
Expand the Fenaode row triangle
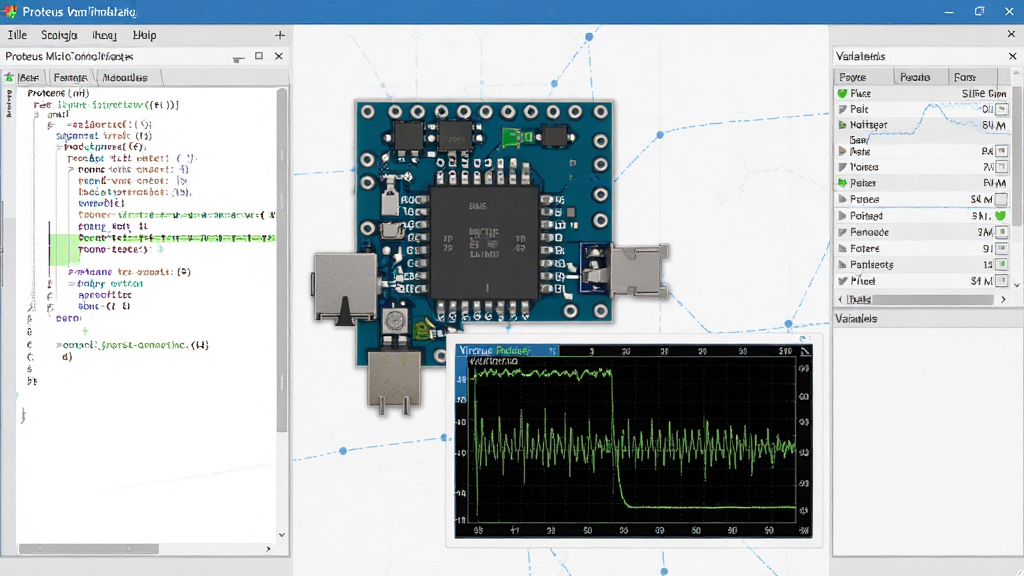point(842,232)
